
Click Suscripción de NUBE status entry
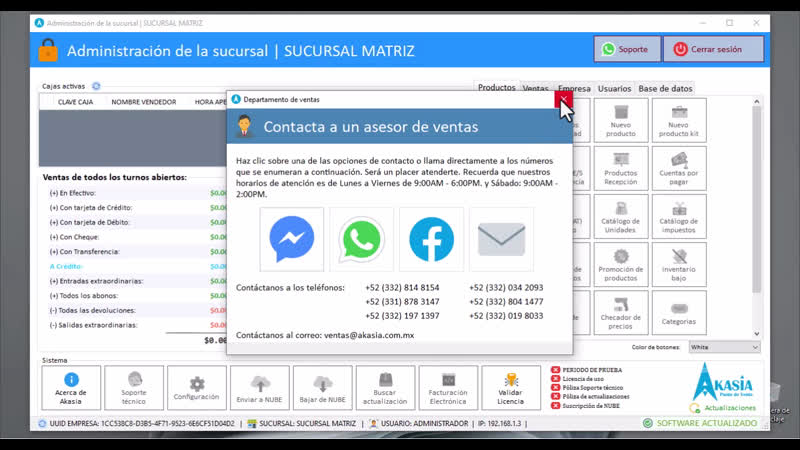(x=586, y=406)
